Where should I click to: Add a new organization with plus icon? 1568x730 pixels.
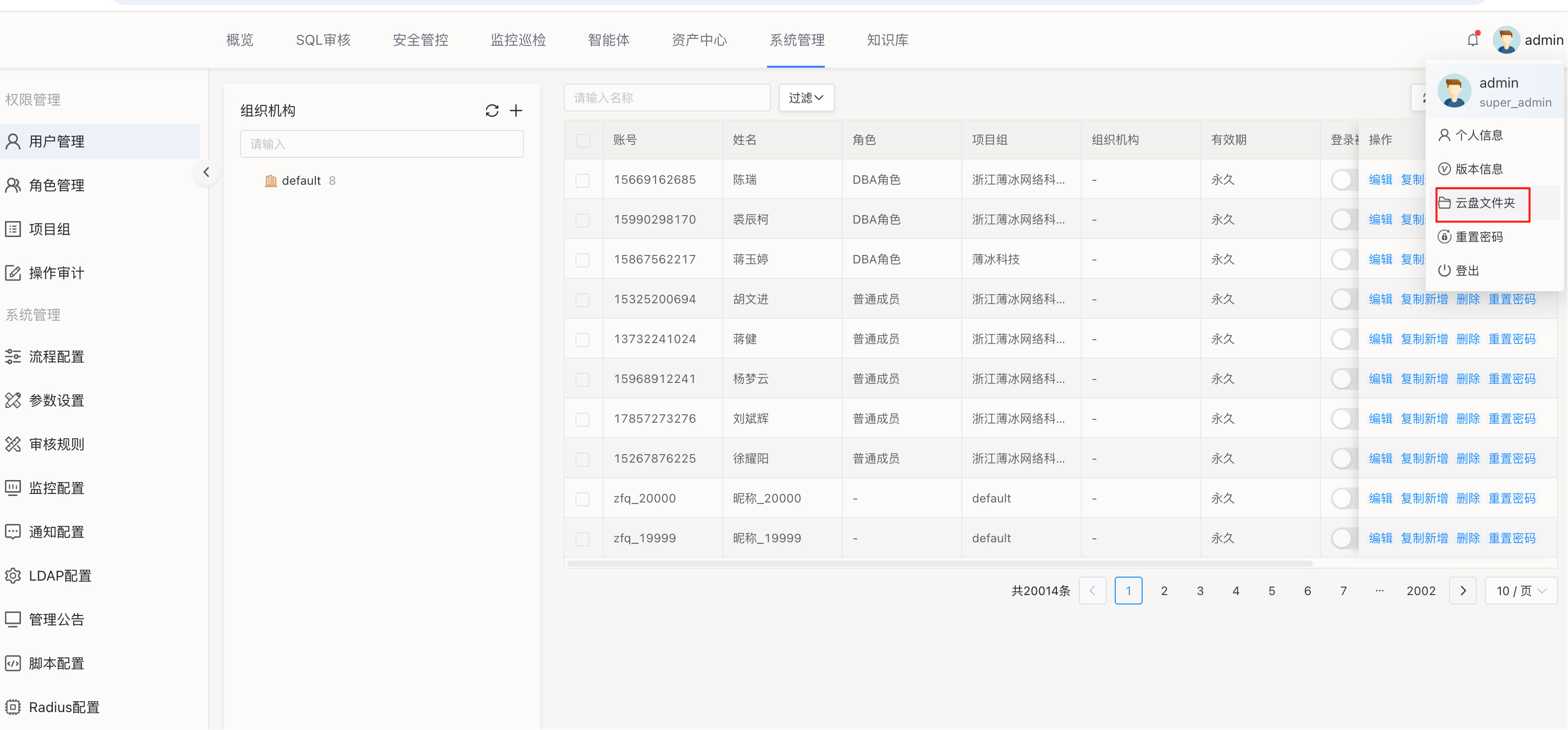click(x=516, y=111)
